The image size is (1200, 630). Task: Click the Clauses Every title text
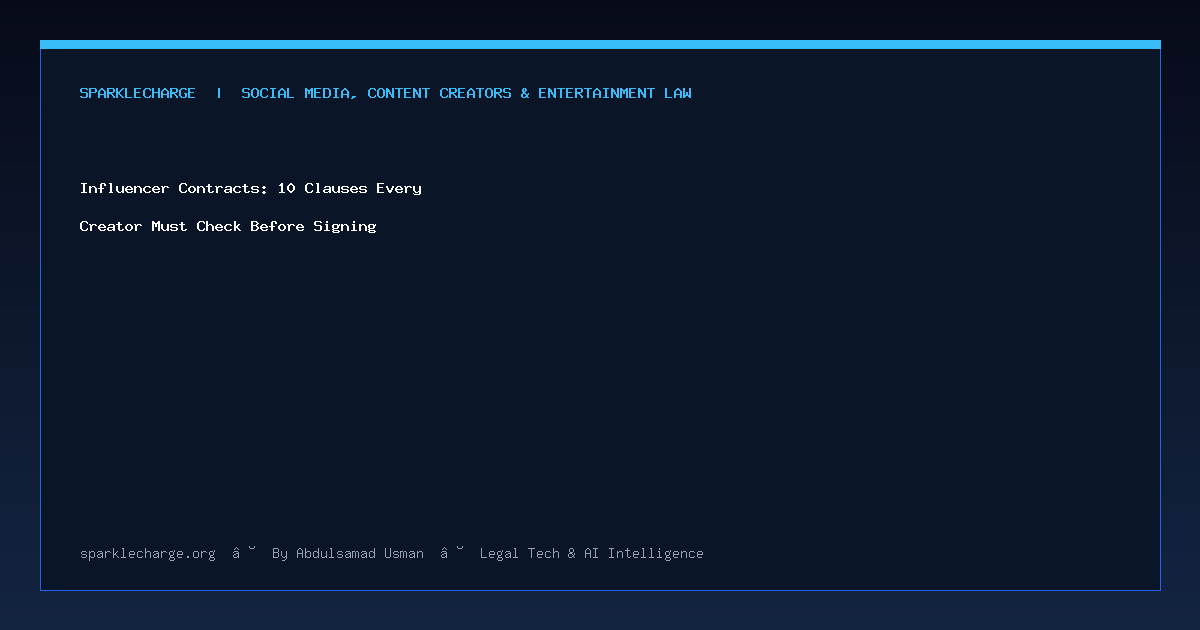click(363, 188)
